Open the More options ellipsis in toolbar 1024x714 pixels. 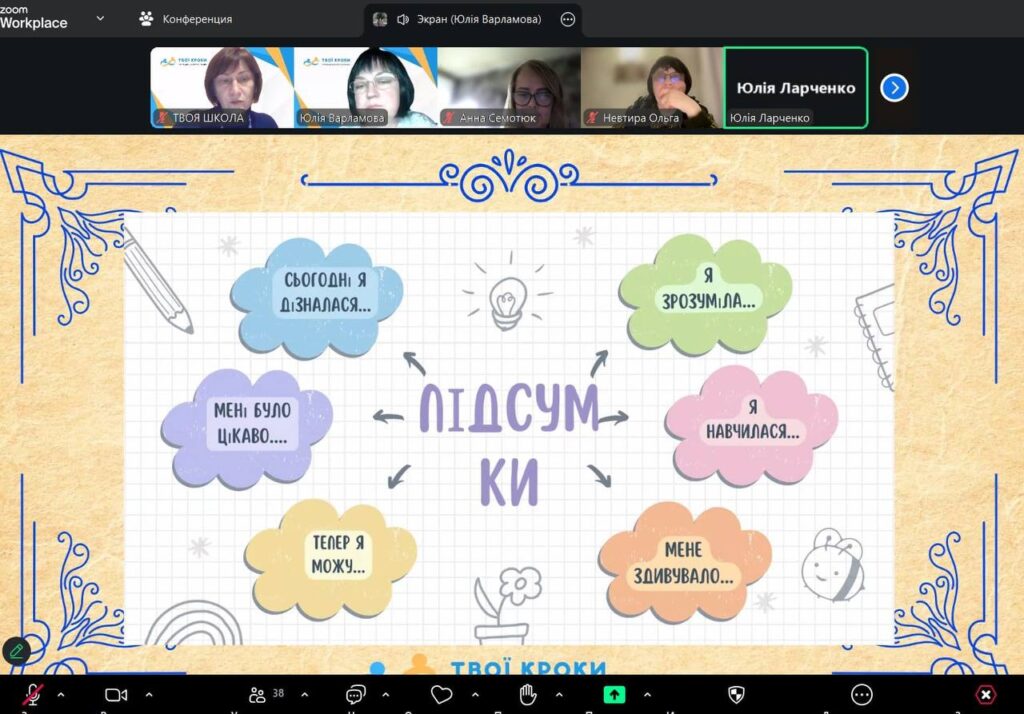pyautogui.click(x=861, y=694)
